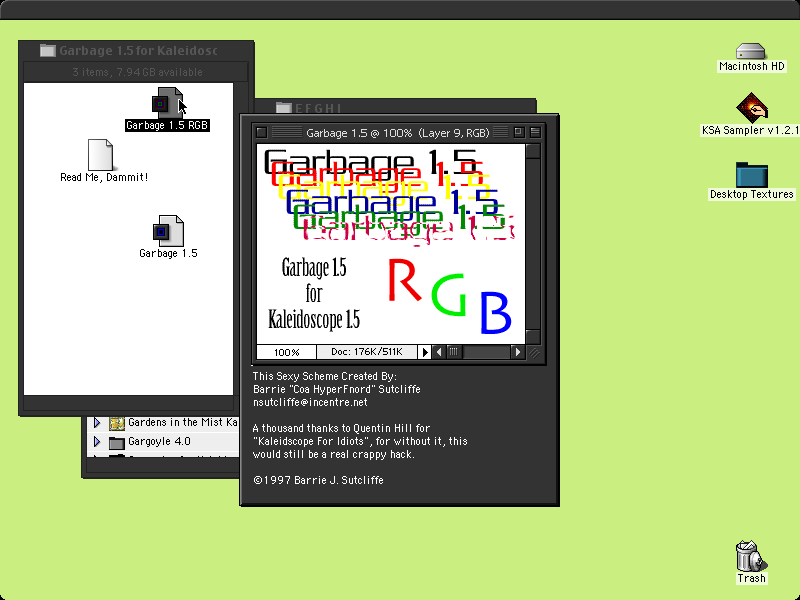Viewport: 800px width, 600px height.
Task: Open the KSA Sampler v1.2.1 application icon
Action: [x=752, y=107]
